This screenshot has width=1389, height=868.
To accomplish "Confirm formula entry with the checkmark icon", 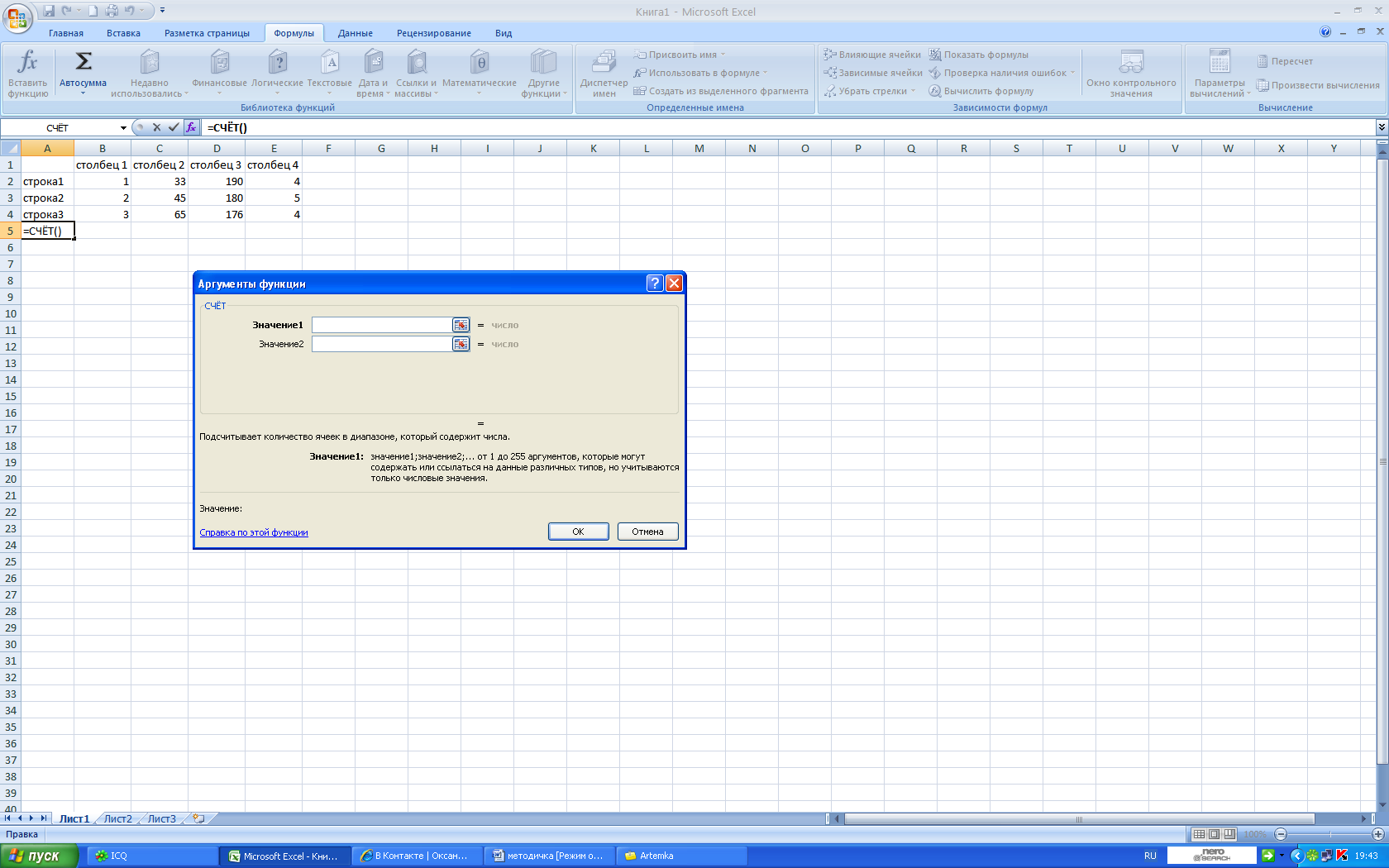I will [x=174, y=127].
